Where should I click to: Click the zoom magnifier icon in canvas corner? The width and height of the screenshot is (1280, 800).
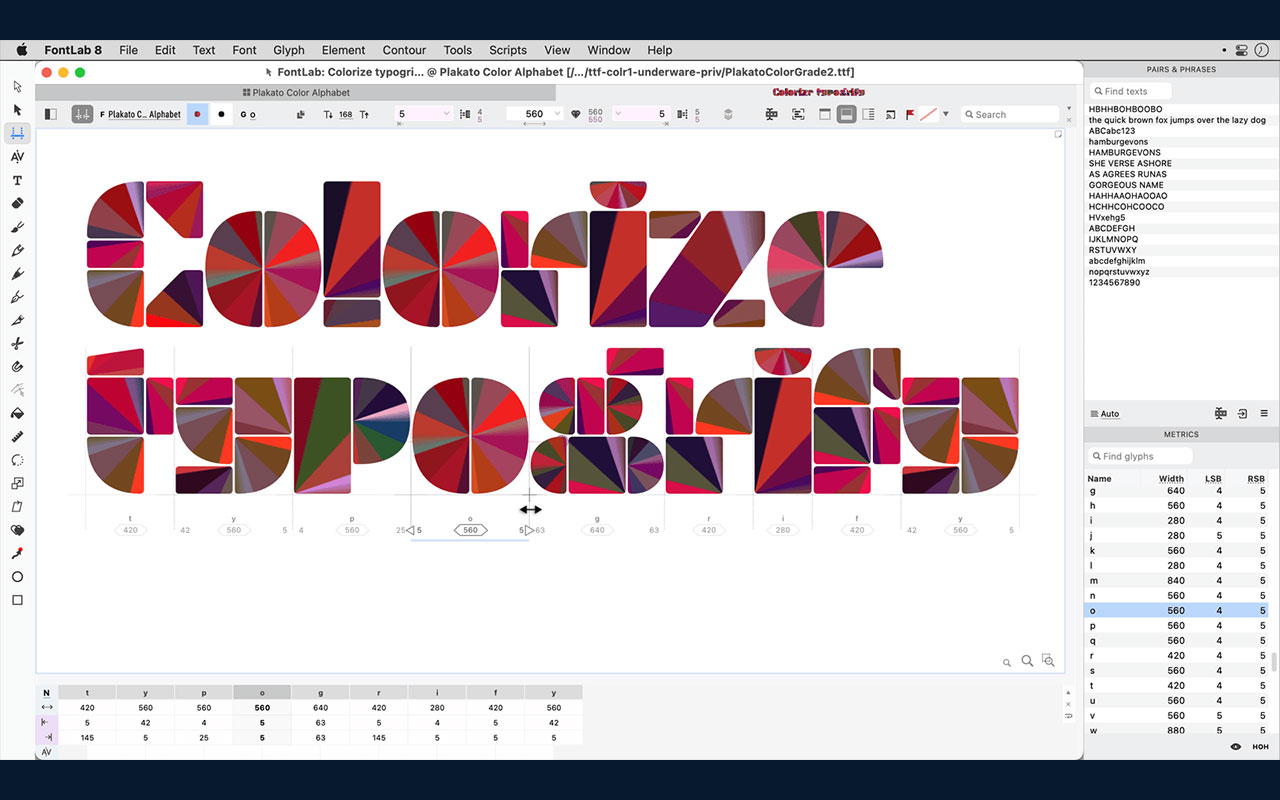click(1027, 661)
